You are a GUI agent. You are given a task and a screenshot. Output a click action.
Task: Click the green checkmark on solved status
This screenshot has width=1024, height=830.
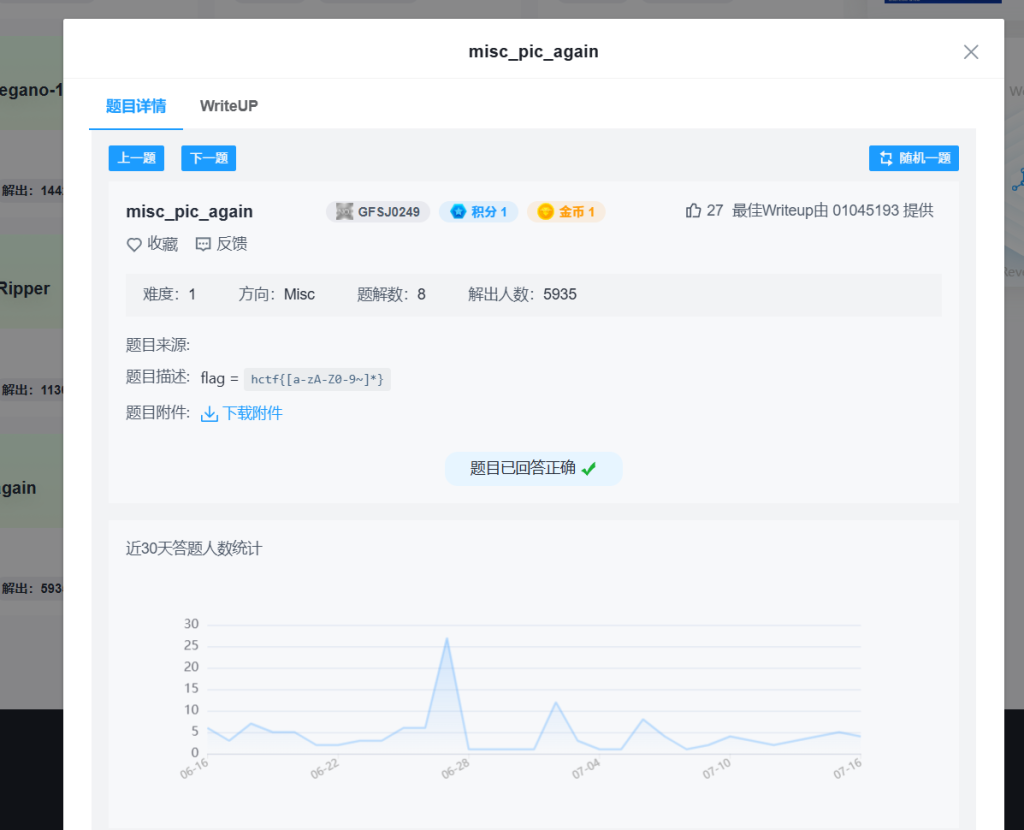(x=589, y=468)
